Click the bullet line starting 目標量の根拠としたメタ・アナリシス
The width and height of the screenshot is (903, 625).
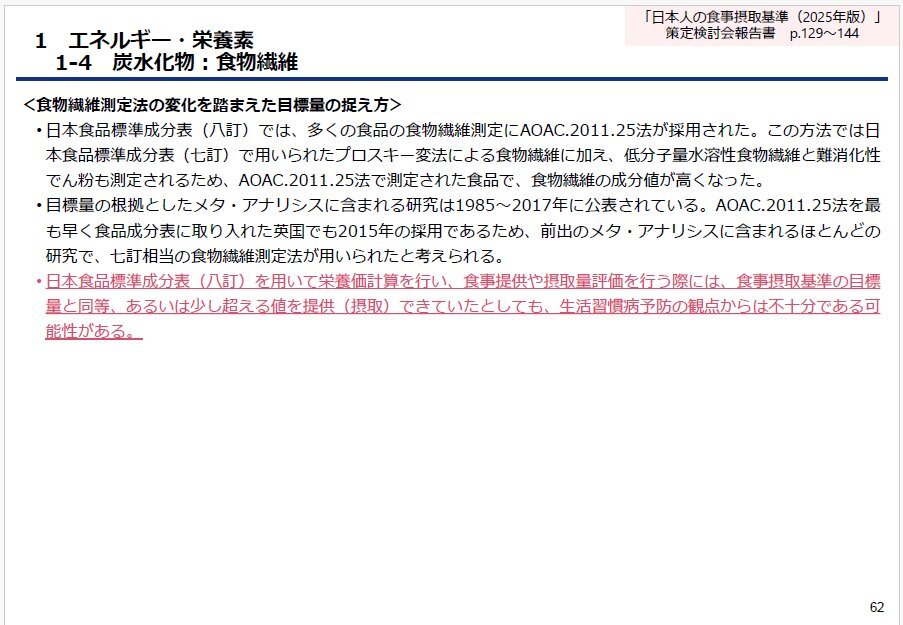(x=462, y=206)
